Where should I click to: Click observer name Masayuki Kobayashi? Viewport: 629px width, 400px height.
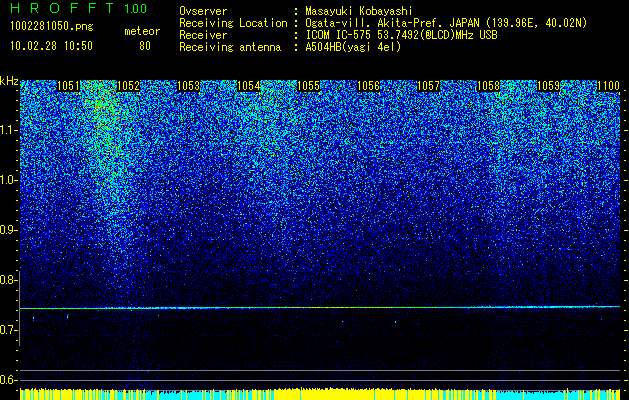click(359, 11)
